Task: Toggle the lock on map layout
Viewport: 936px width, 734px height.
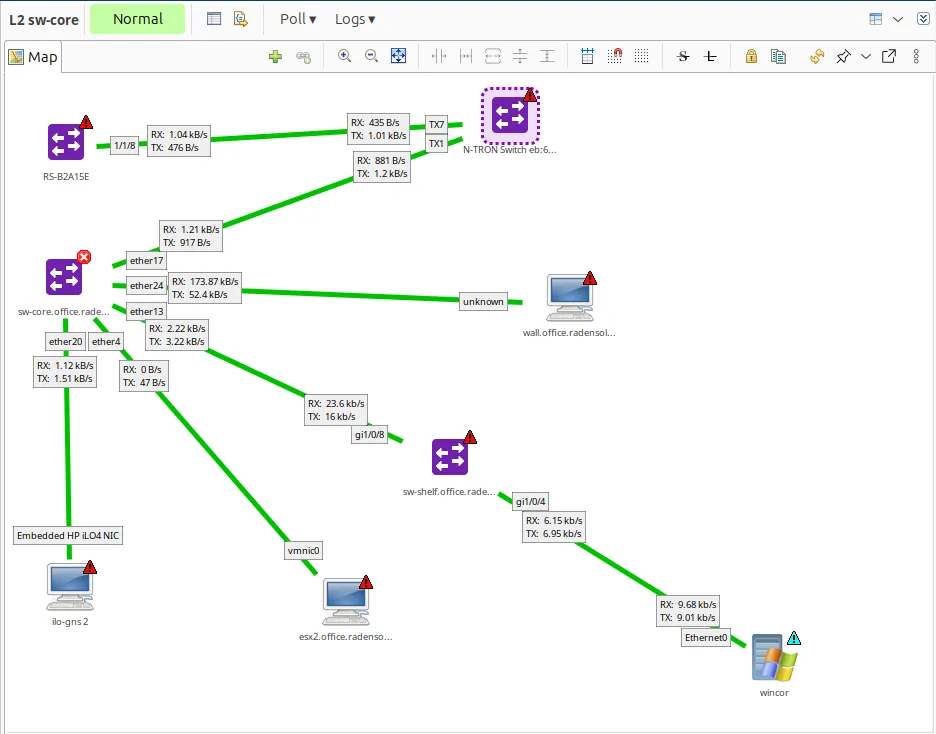Action: pyautogui.click(x=751, y=56)
